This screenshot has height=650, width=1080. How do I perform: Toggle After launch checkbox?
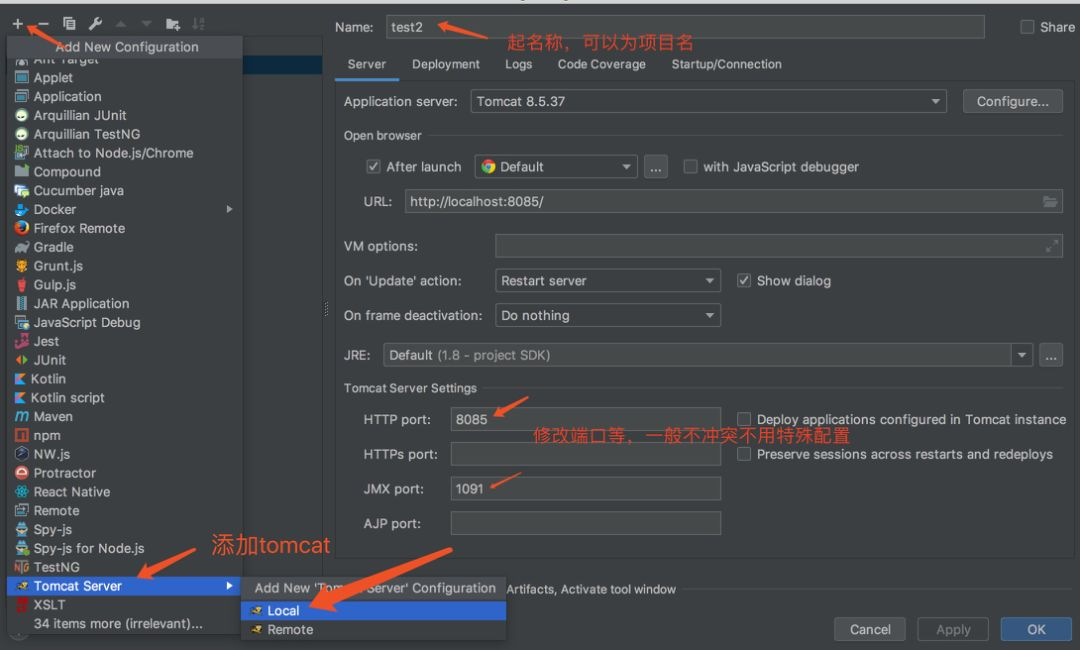373,167
